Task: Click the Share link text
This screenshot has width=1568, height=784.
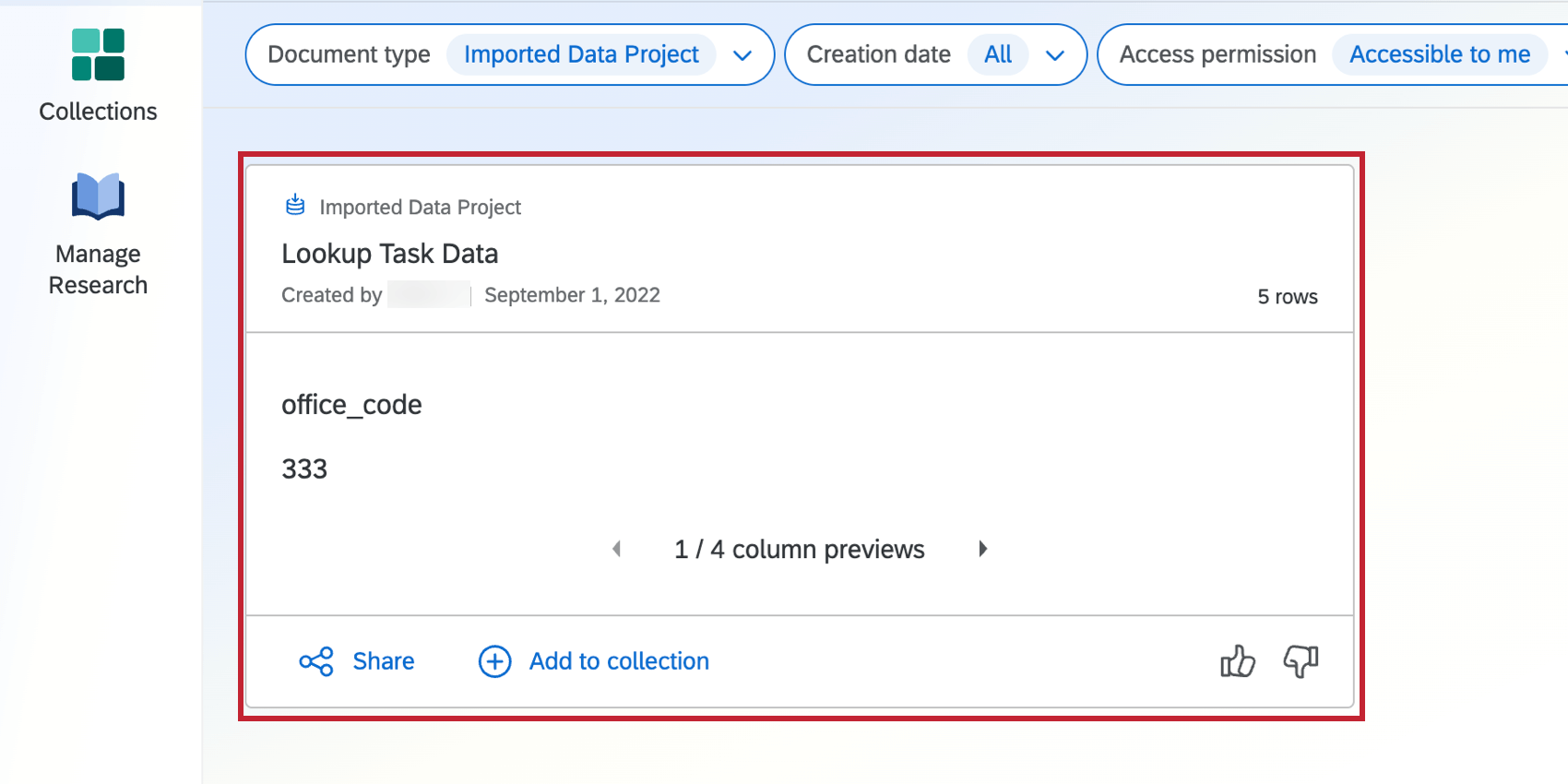Action: point(383,661)
